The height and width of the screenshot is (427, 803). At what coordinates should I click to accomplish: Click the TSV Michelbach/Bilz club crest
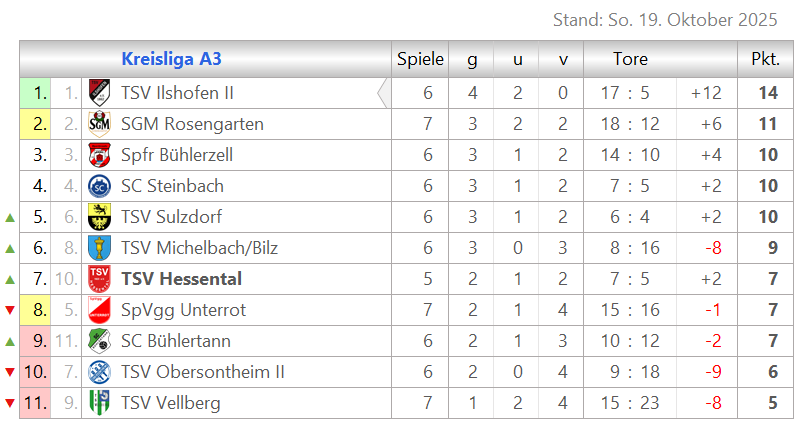pos(99,248)
